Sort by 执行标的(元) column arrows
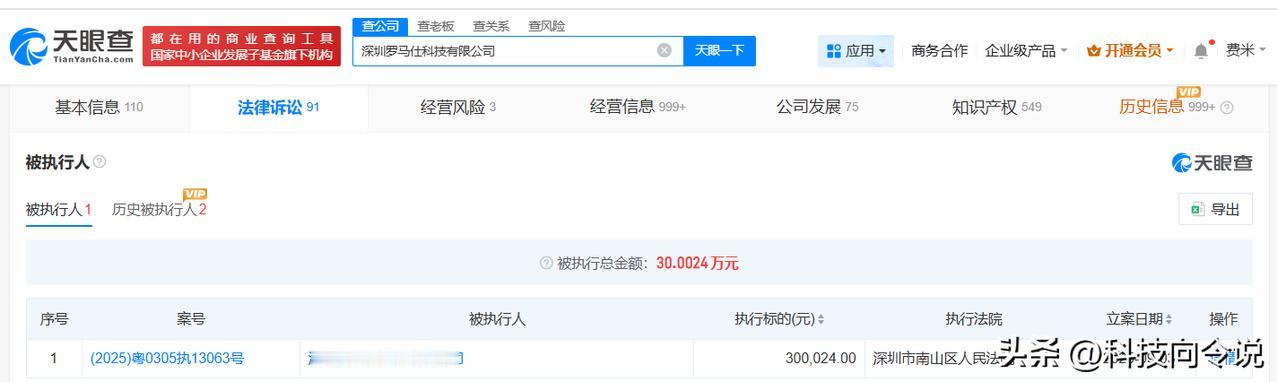This screenshot has width=1277, height=382. 821,319
